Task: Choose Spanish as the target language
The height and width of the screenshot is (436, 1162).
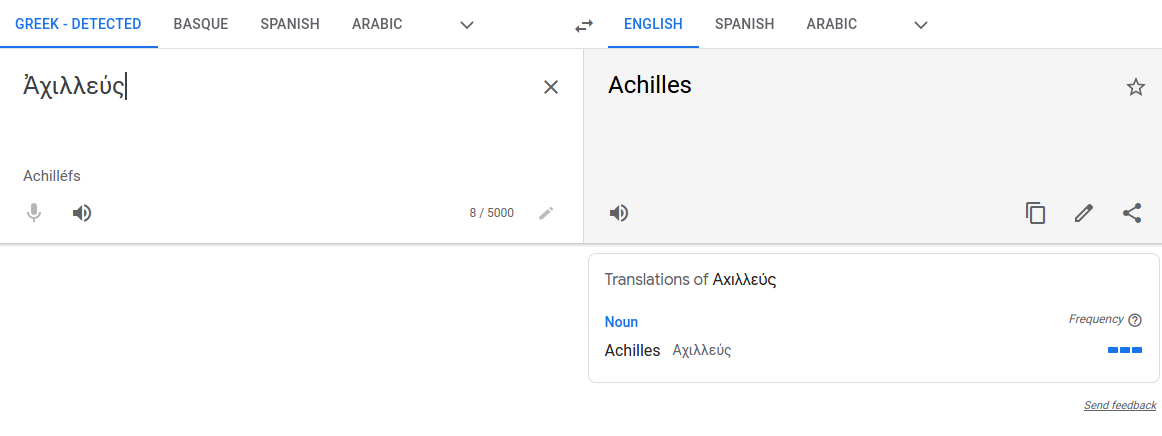Action: 745,24
